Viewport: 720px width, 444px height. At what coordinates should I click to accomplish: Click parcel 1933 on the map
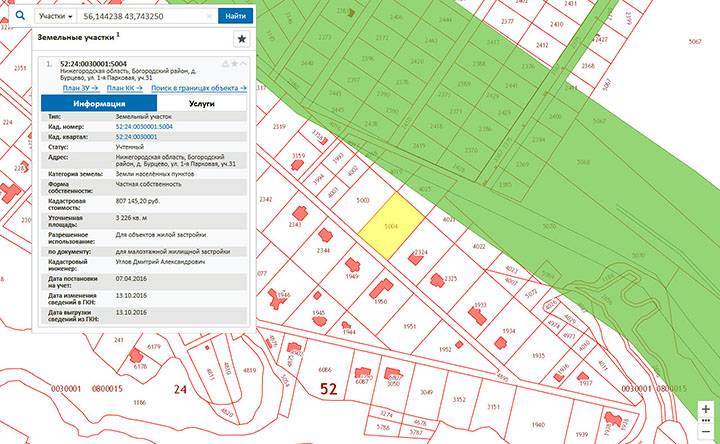click(x=480, y=305)
